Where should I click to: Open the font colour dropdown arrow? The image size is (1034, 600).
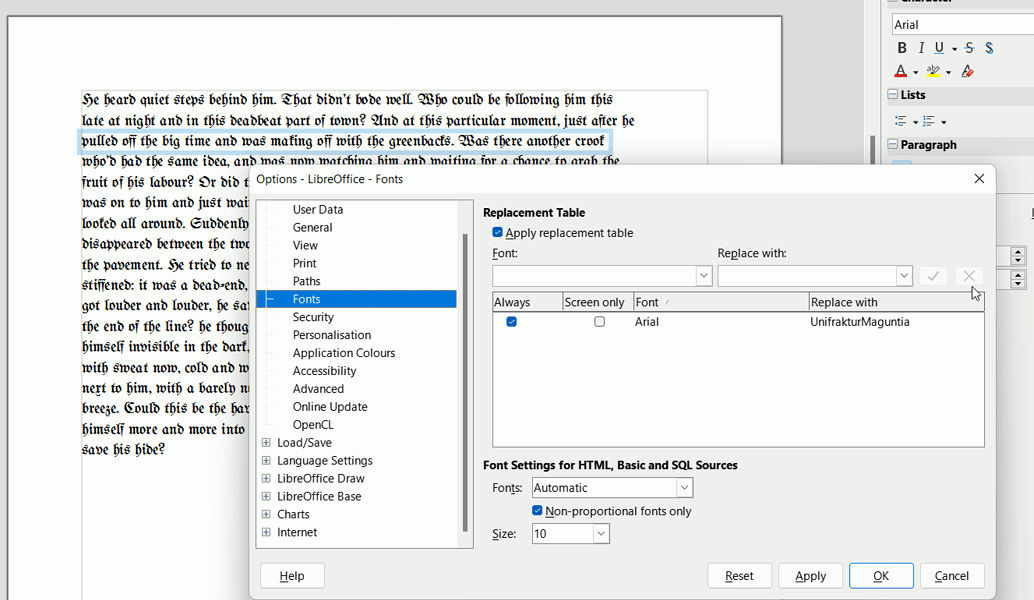pyautogui.click(x=915, y=73)
